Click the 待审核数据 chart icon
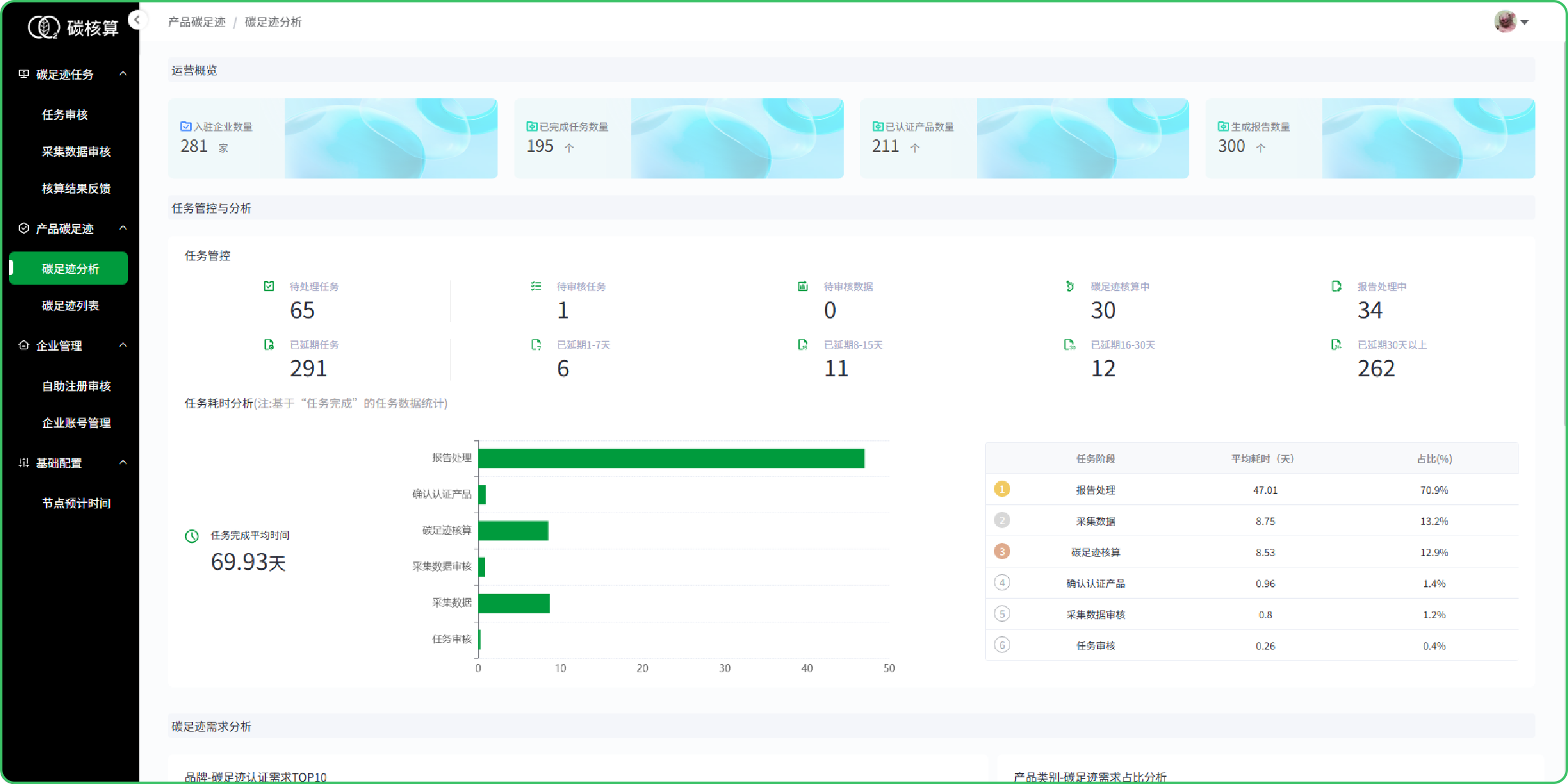Screen dimensions: 1568x784 802,286
